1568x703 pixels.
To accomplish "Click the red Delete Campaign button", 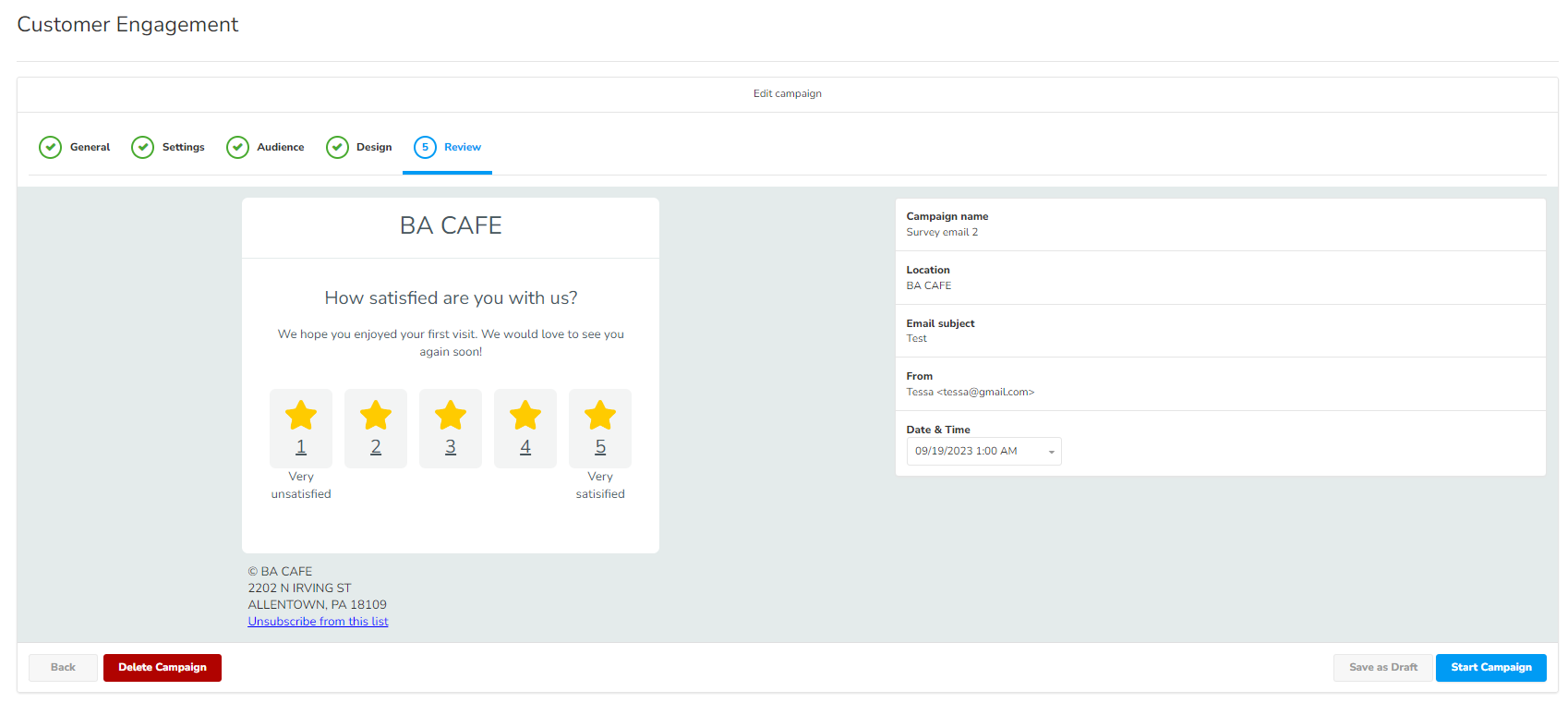I will pos(163,668).
